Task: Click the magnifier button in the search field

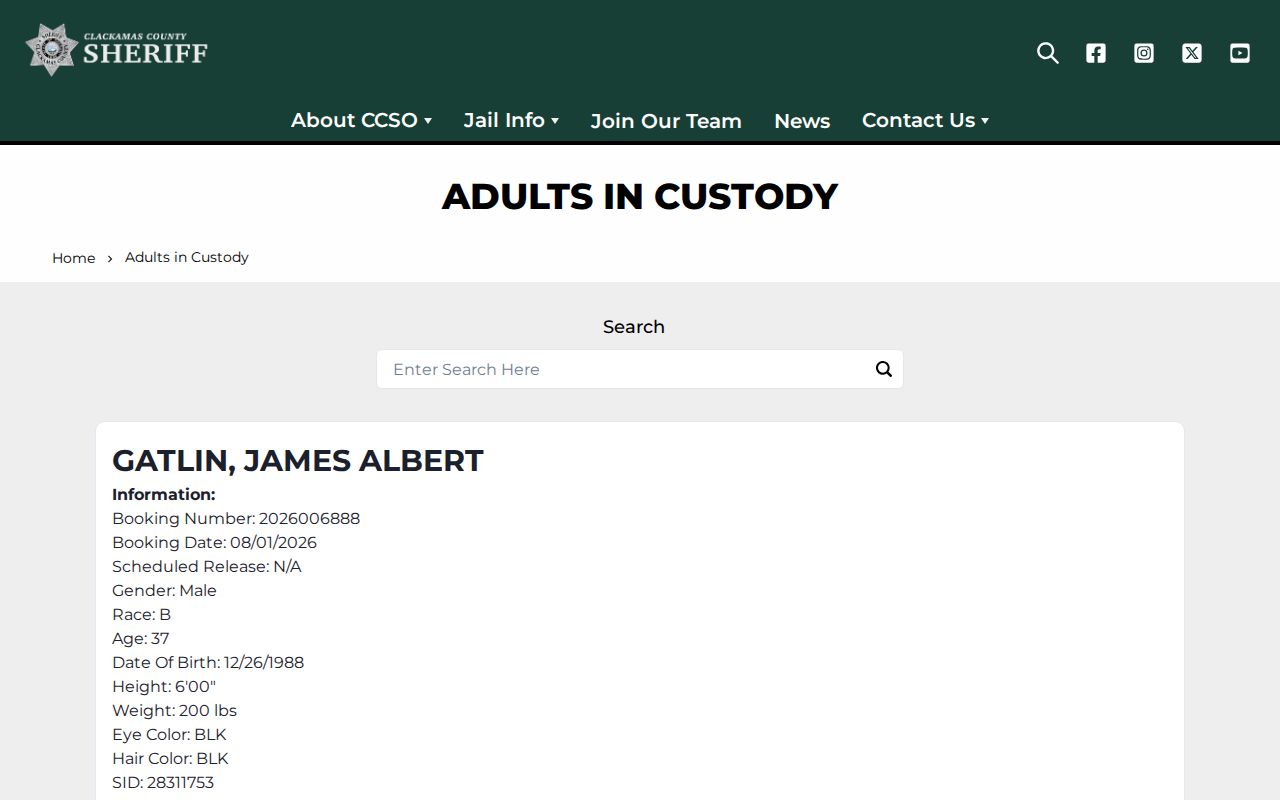Action: point(884,369)
